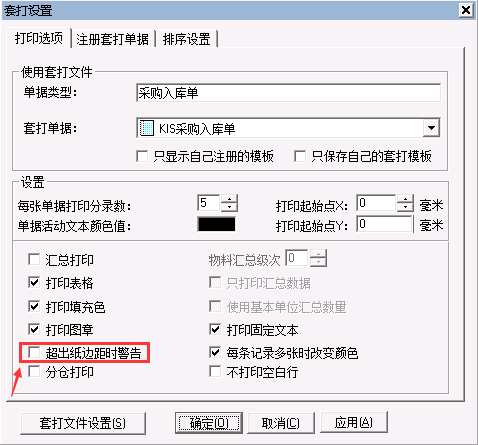Open the 排序设置 tab
This screenshot has height=445, width=478.
tap(187, 39)
